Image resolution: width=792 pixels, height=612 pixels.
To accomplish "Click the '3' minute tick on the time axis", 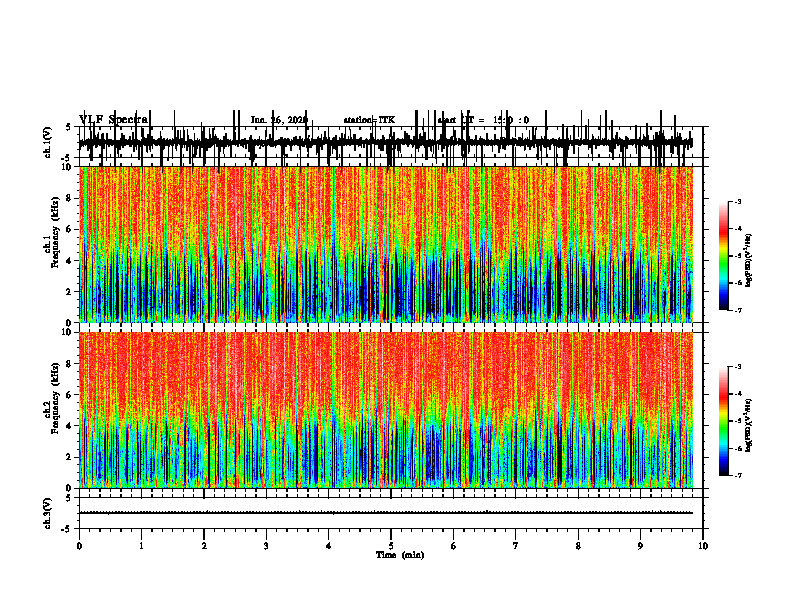I will [266, 546].
